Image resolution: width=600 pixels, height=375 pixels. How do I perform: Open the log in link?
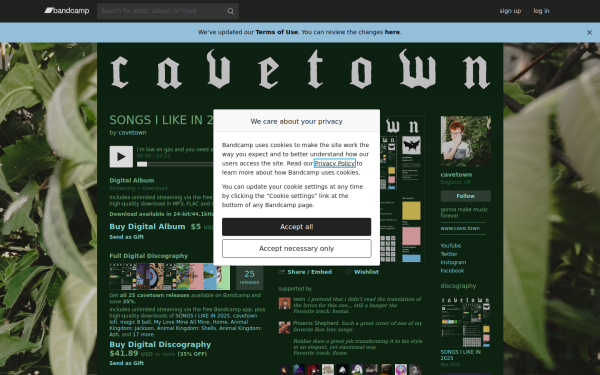coord(541,11)
